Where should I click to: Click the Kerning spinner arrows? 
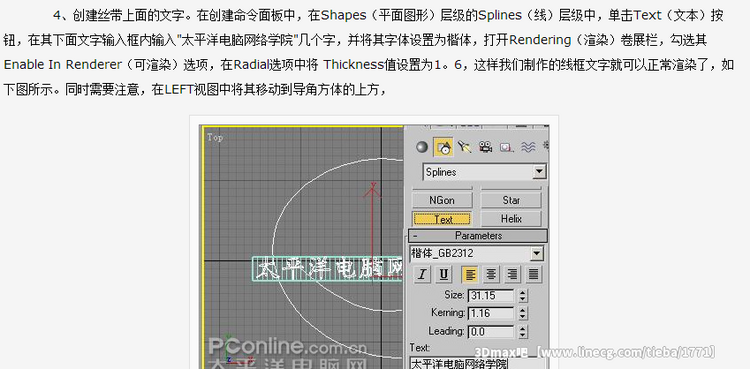522,313
